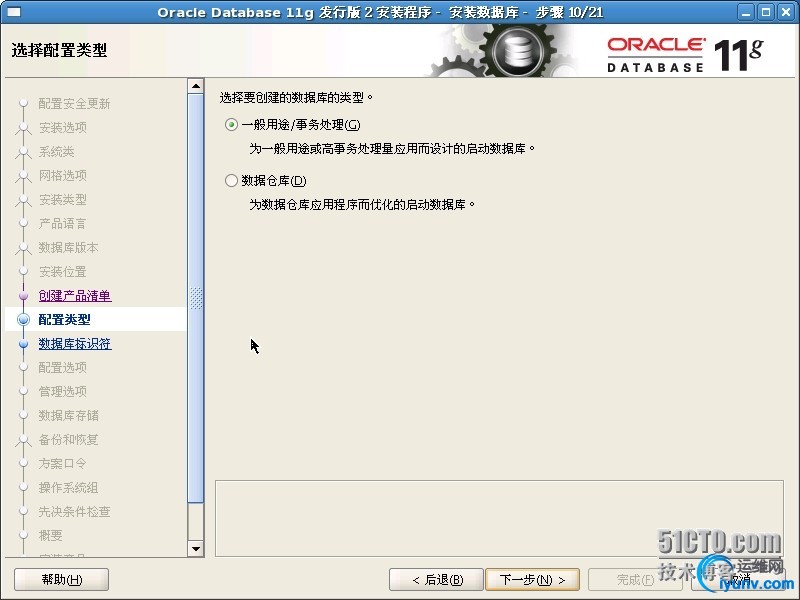Click the 先决条件检查 step text
Screen dimensions: 800x600
pyautogui.click(x=74, y=511)
